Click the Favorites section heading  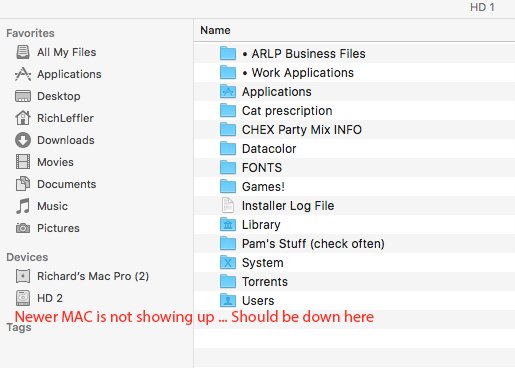point(30,33)
